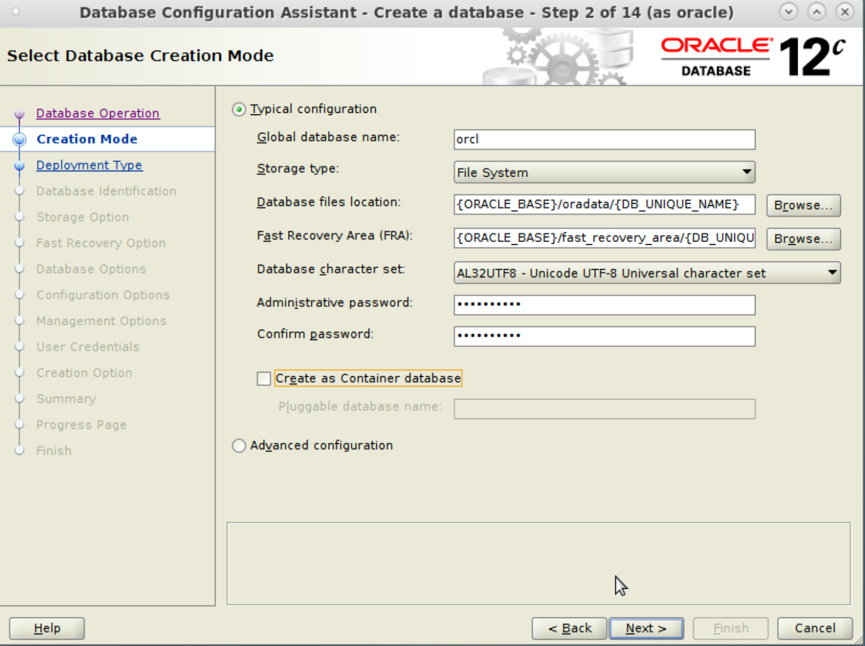
Task: Cancel the database creation wizard
Action: click(815, 628)
